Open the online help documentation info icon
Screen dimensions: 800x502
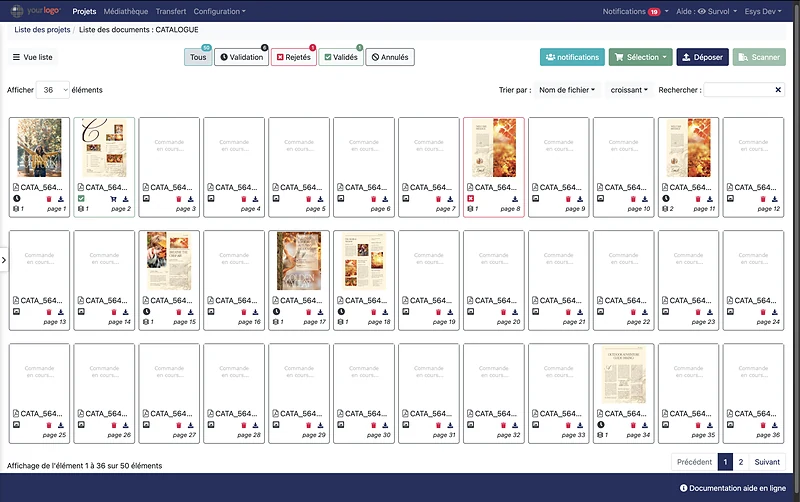point(683,488)
